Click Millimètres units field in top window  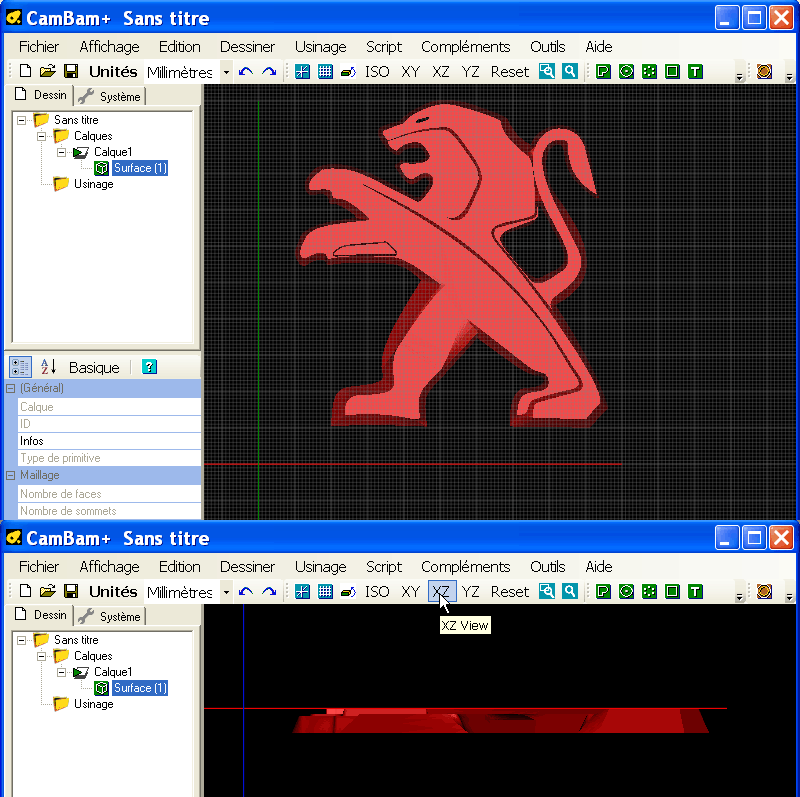[182, 72]
